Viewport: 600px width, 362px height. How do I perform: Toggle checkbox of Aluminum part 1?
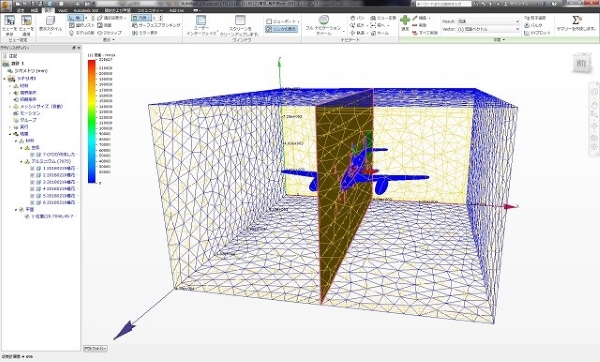(33, 168)
